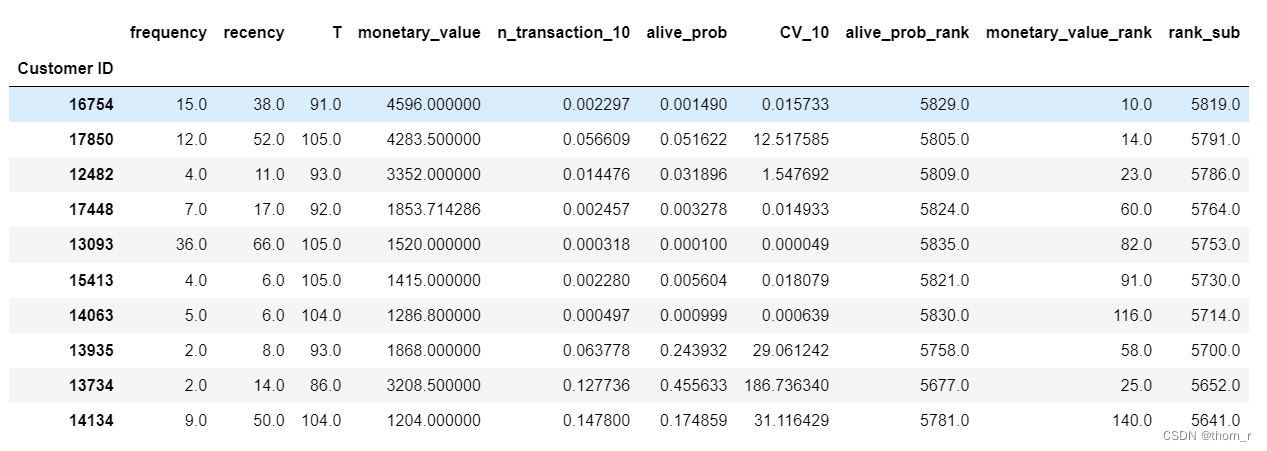1267x451 pixels.
Task: Select customer ID 17850 row label
Action: 90,139
